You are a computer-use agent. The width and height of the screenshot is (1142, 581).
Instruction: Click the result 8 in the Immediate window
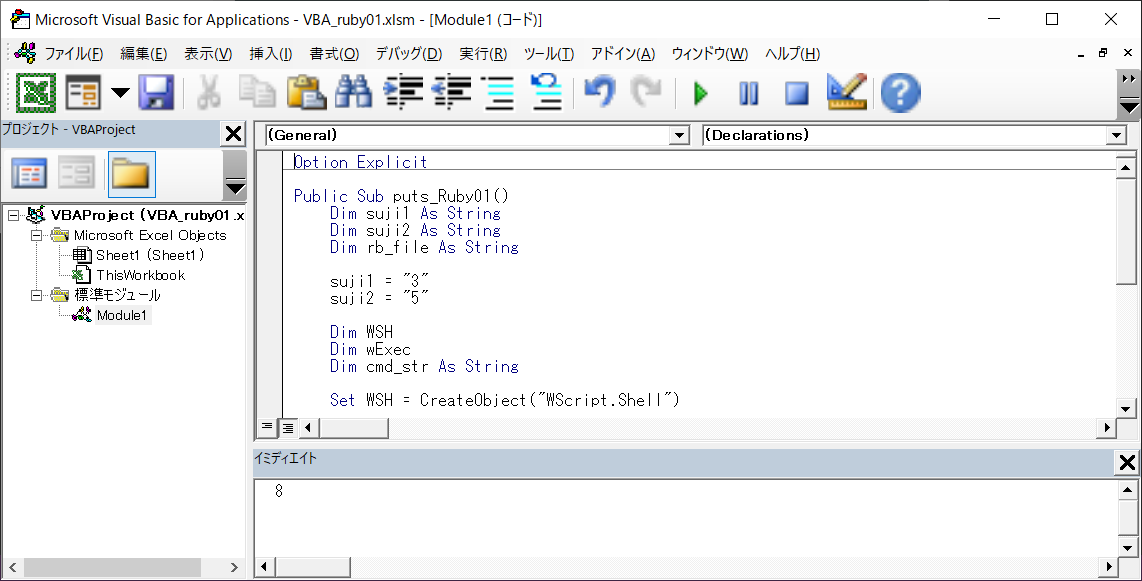coord(279,491)
